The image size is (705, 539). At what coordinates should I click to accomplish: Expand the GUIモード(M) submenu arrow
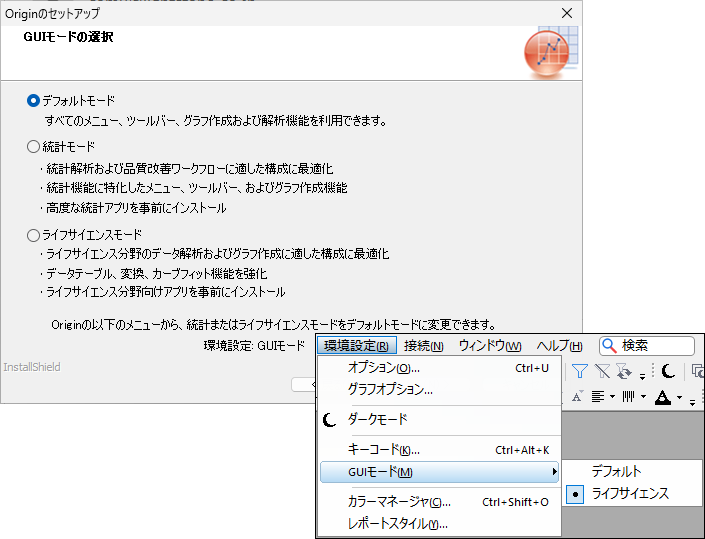pos(554,472)
